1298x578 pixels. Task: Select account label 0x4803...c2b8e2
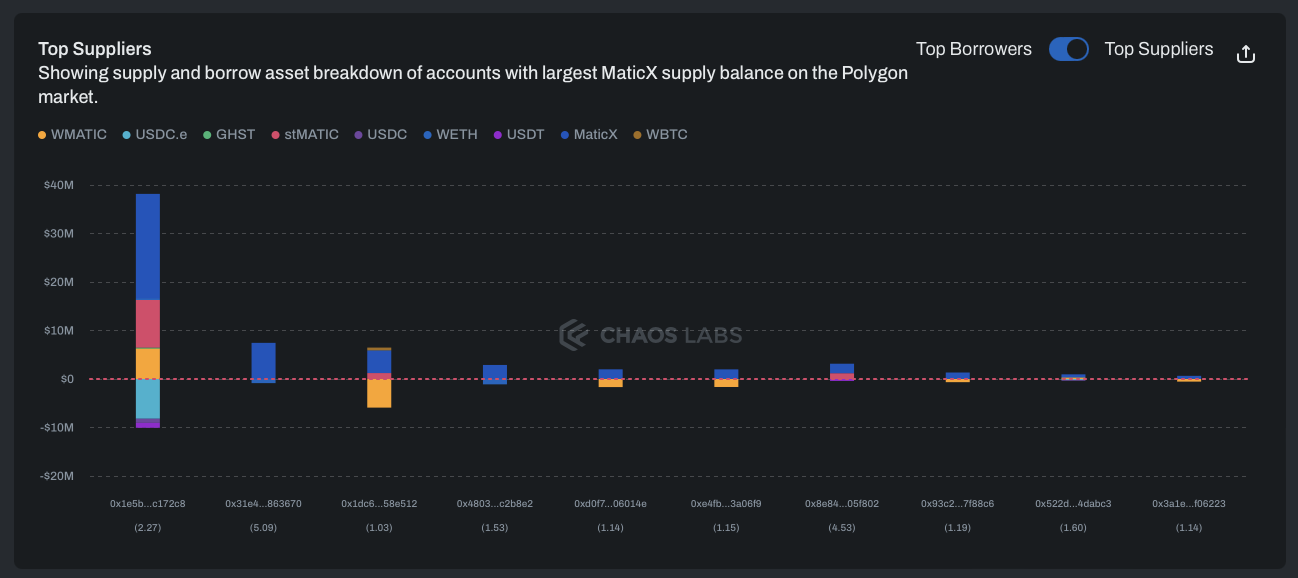click(x=495, y=504)
